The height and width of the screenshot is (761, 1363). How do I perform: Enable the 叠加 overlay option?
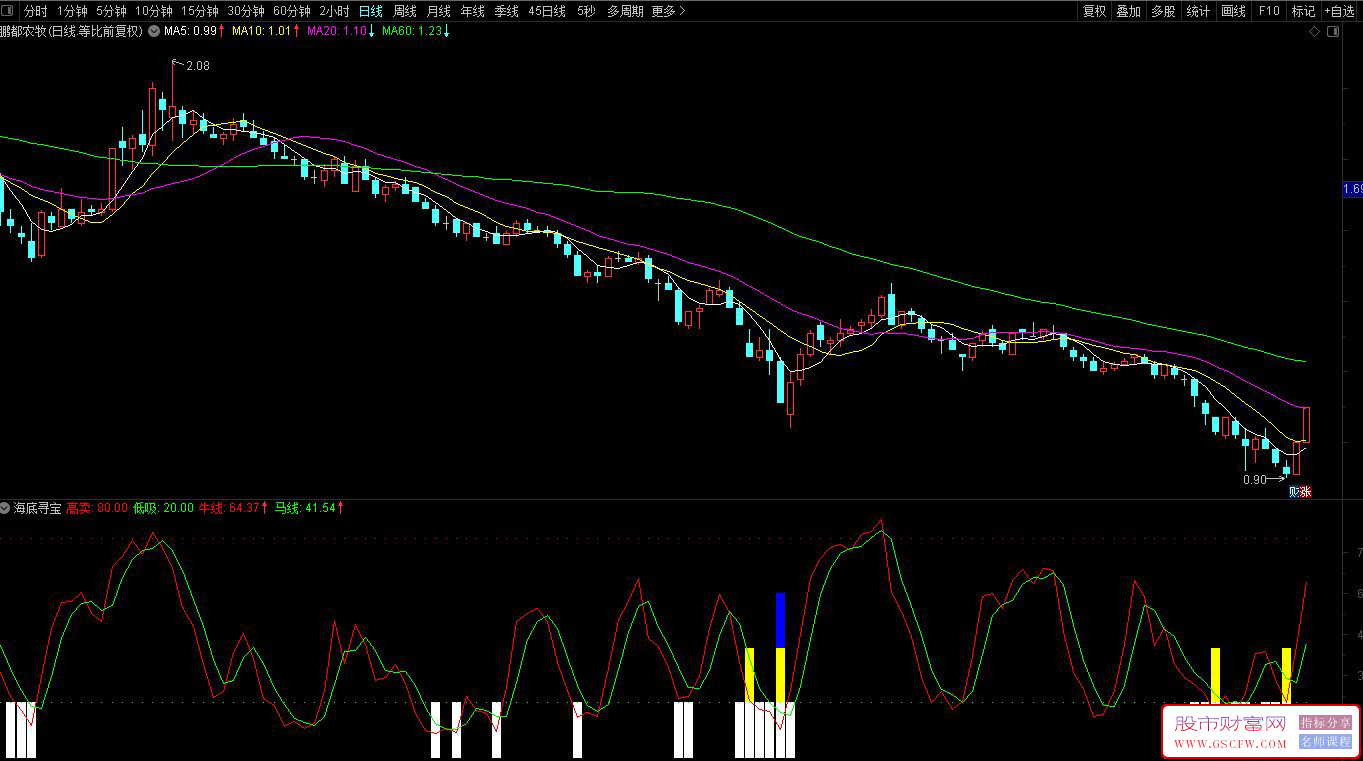click(1128, 11)
